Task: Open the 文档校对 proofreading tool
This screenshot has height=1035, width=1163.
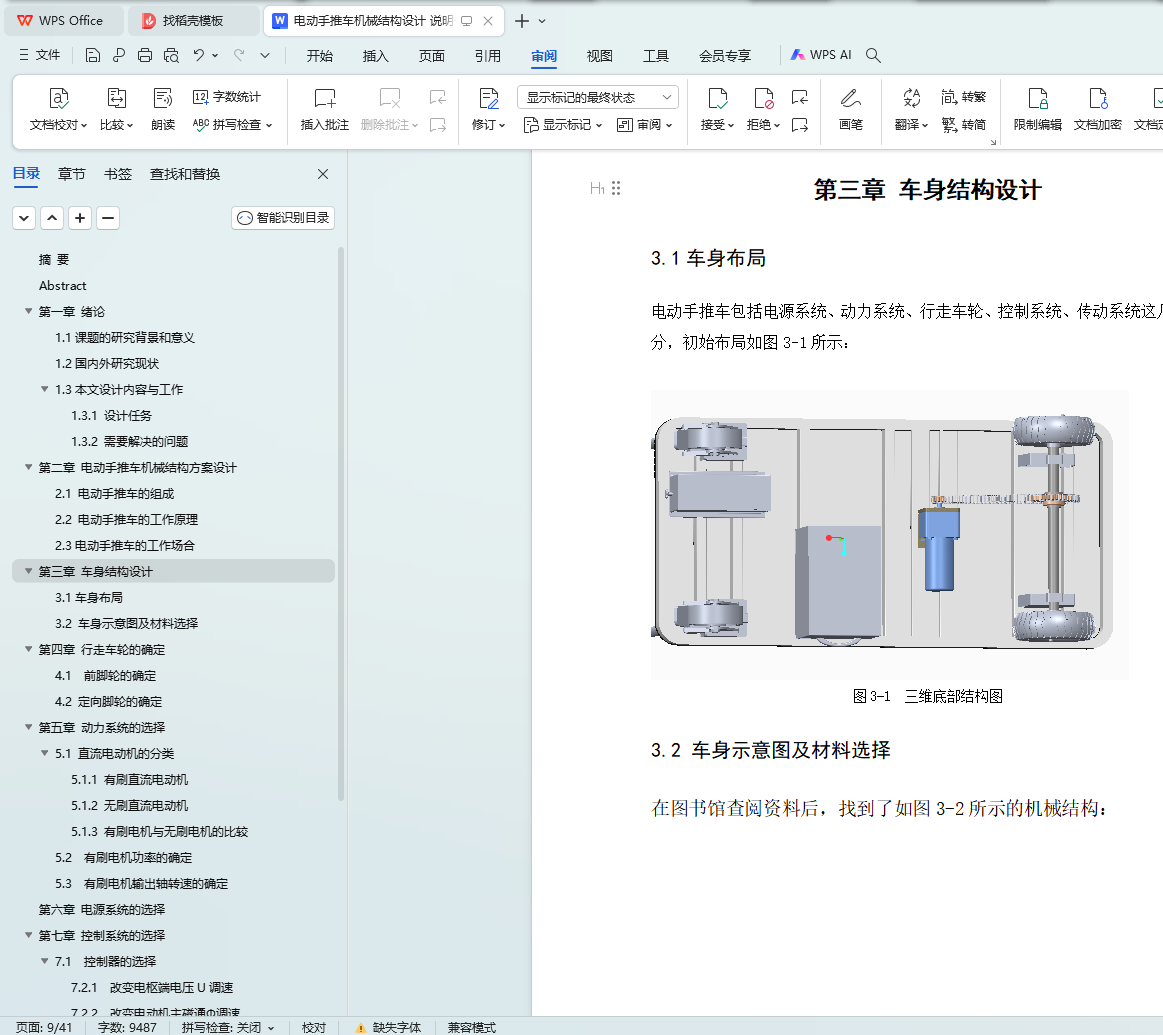Action: (59, 109)
